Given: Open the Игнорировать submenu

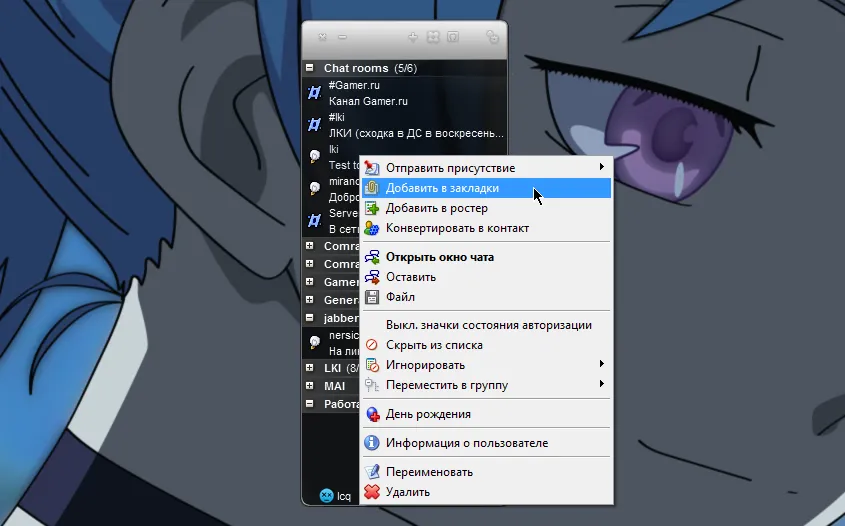Looking at the screenshot, I should tap(486, 365).
